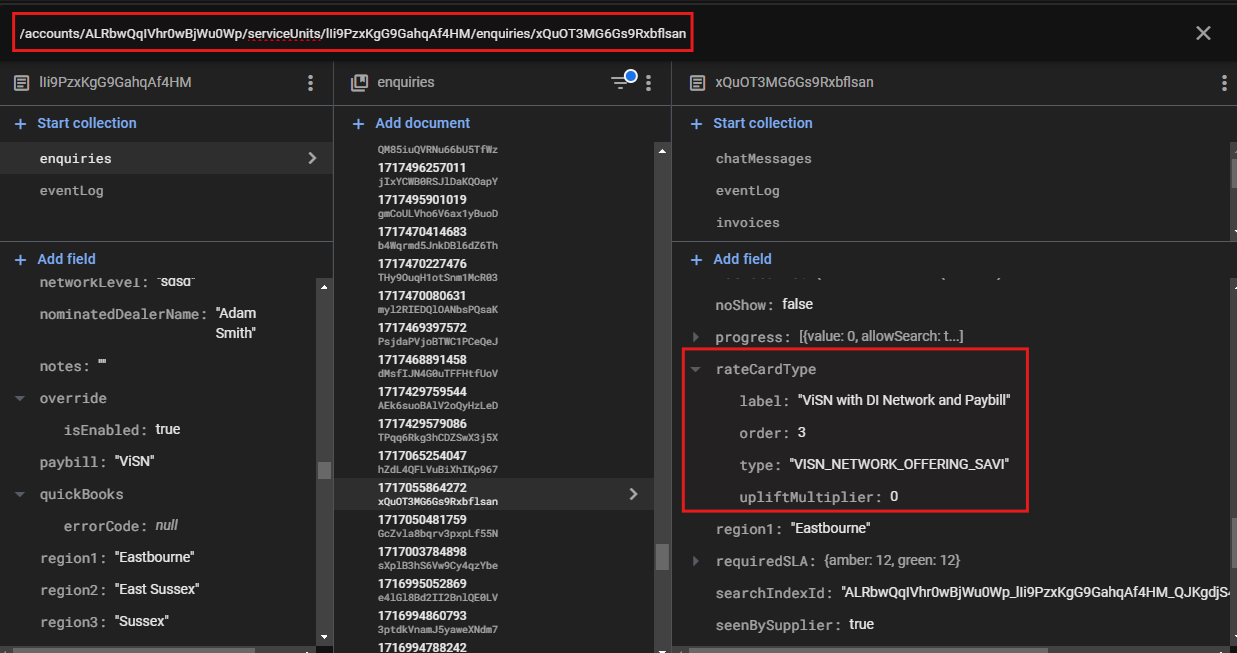Open the filter icon for enquiries list

click(623, 81)
